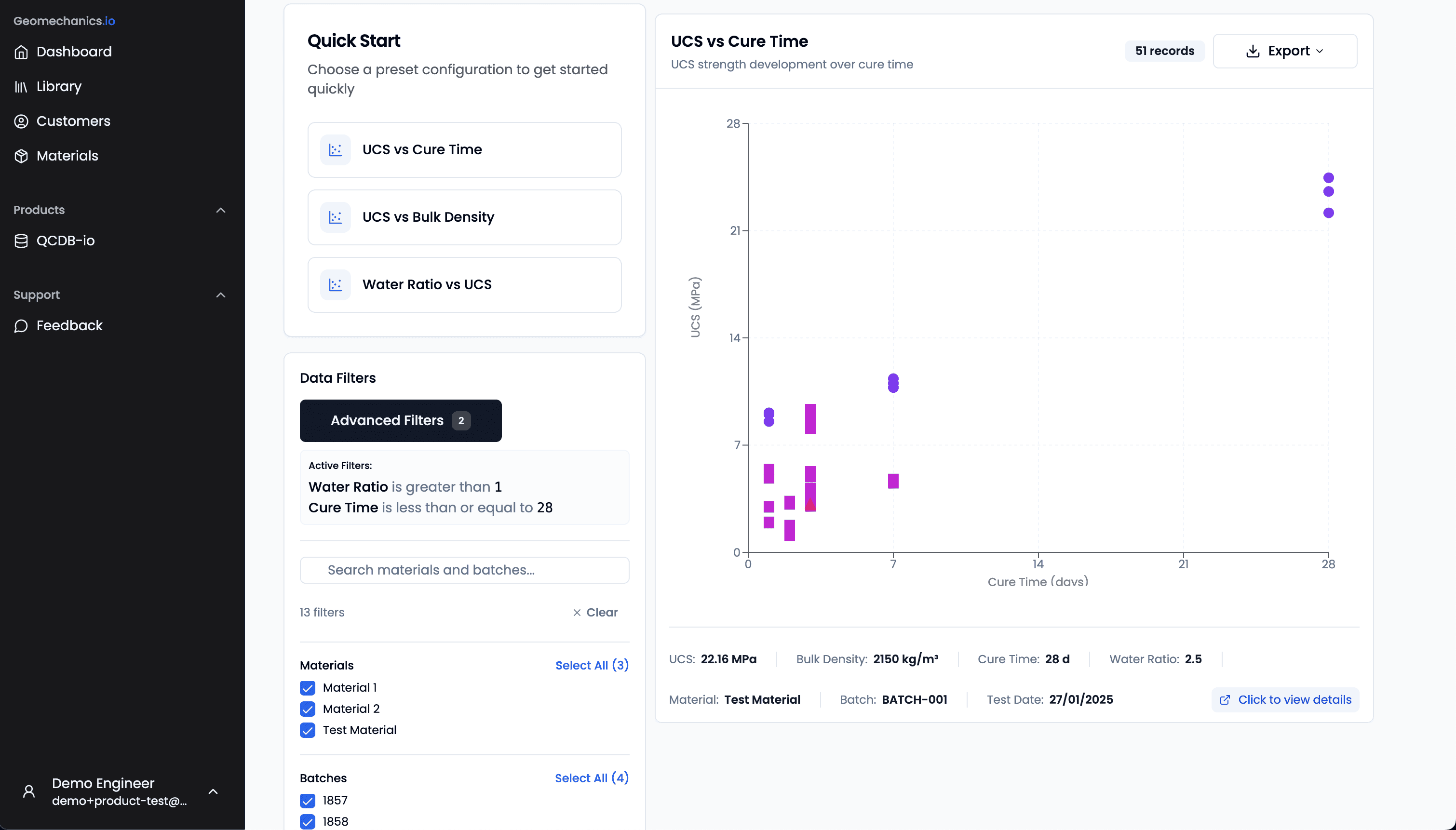The image size is (1456, 830).
Task: Select the Materials box icon
Action: click(x=21, y=156)
